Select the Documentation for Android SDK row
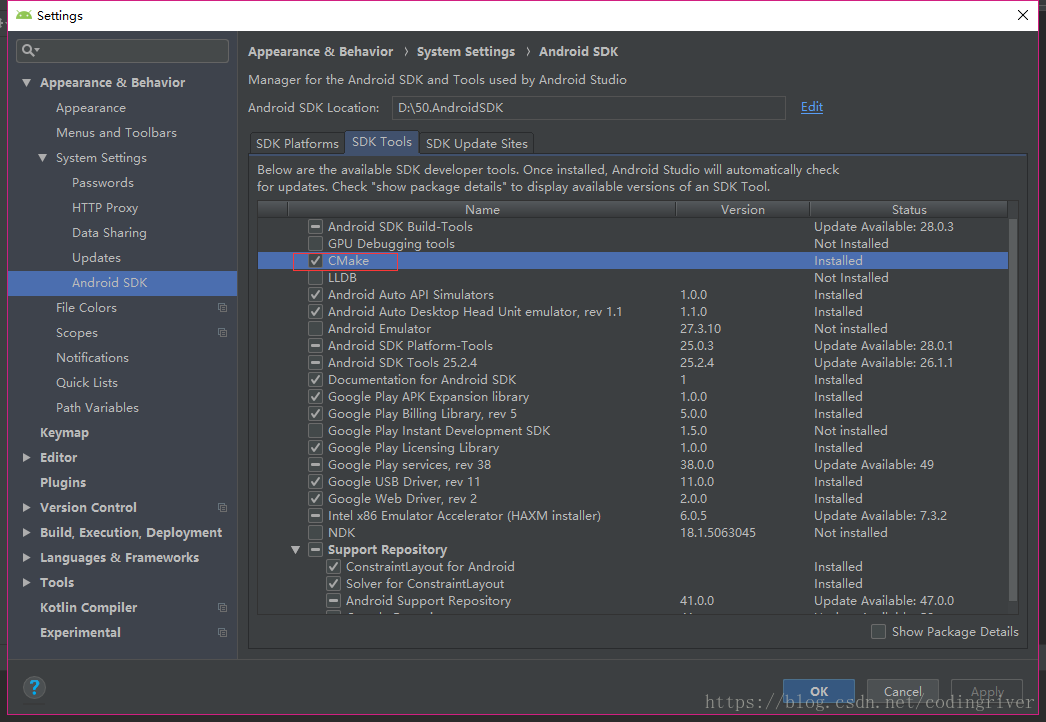1046x722 pixels. tap(632, 380)
